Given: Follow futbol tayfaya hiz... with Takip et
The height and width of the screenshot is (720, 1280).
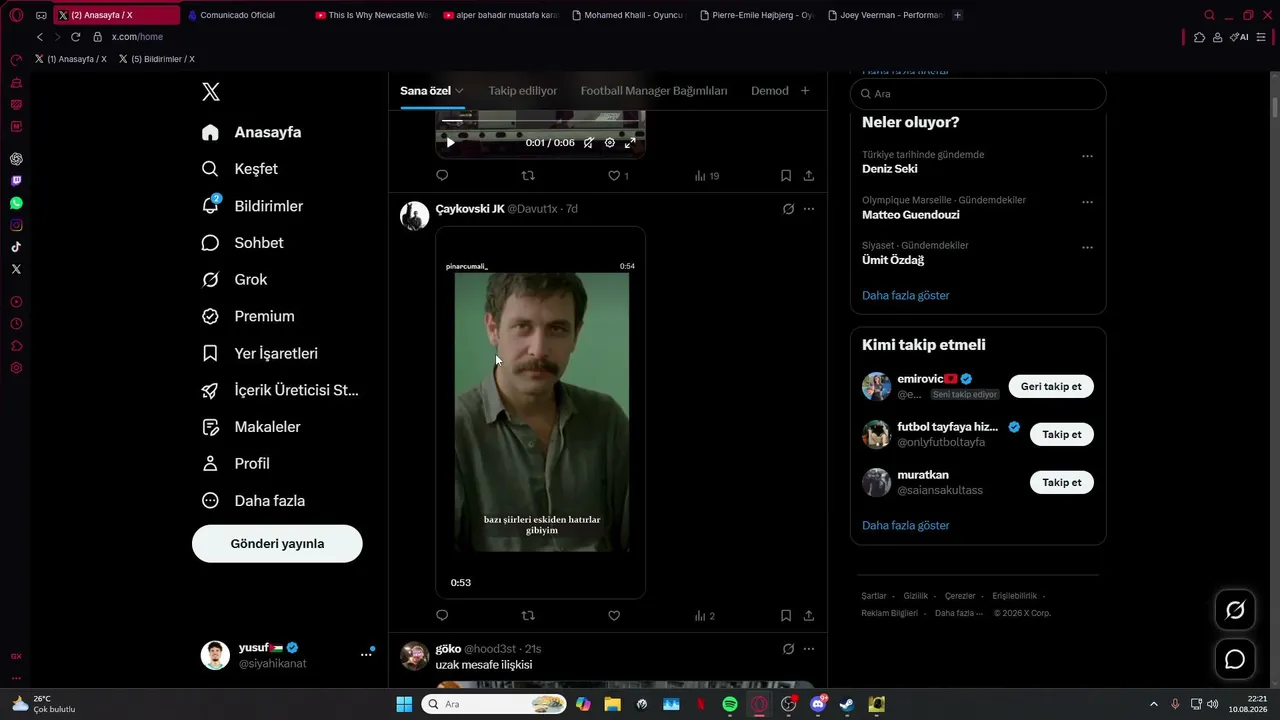Looking at the screenshot, I should [x=1062, y=435].
